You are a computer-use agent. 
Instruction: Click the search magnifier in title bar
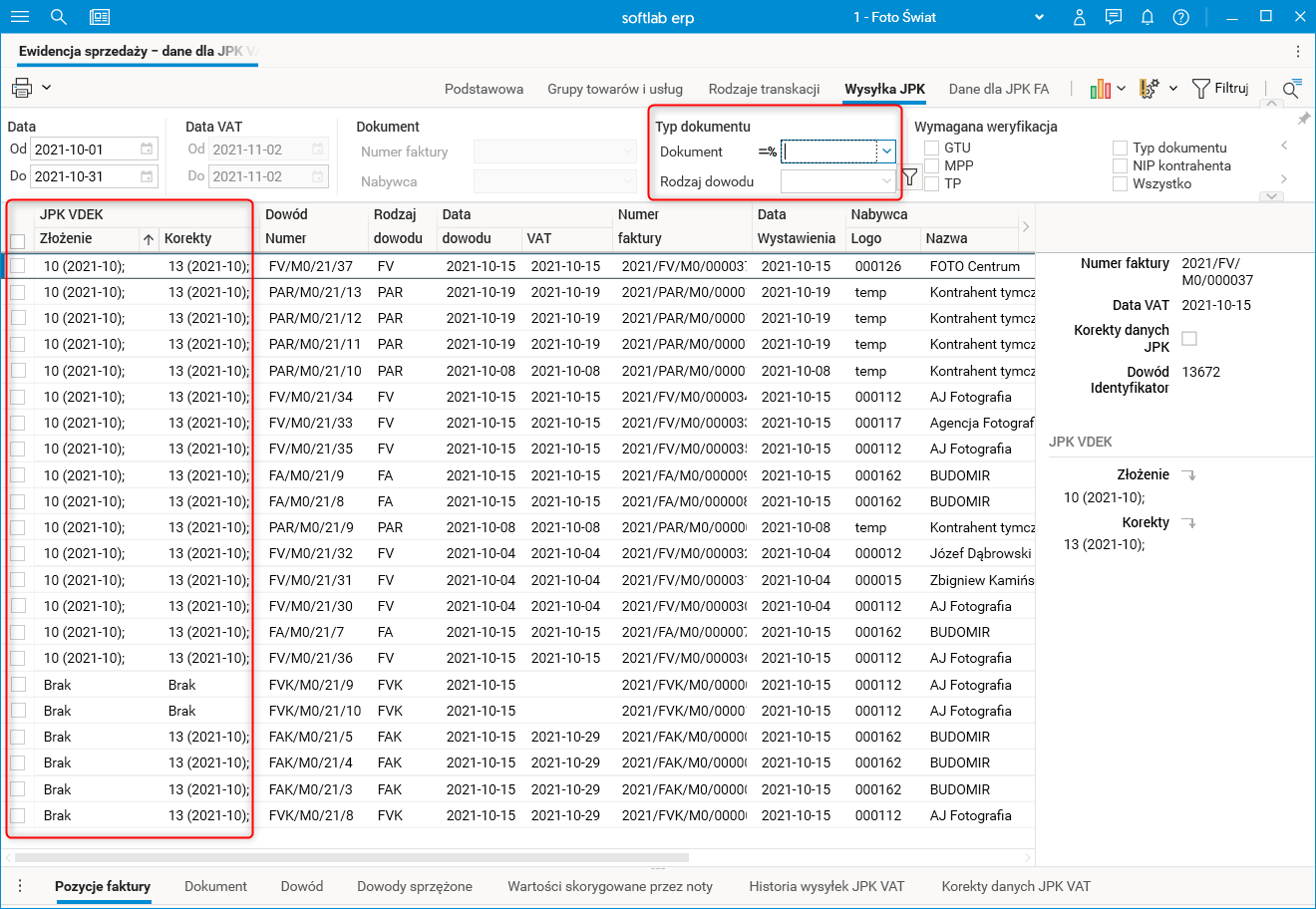pyautogui.click(x=59, y=17)
